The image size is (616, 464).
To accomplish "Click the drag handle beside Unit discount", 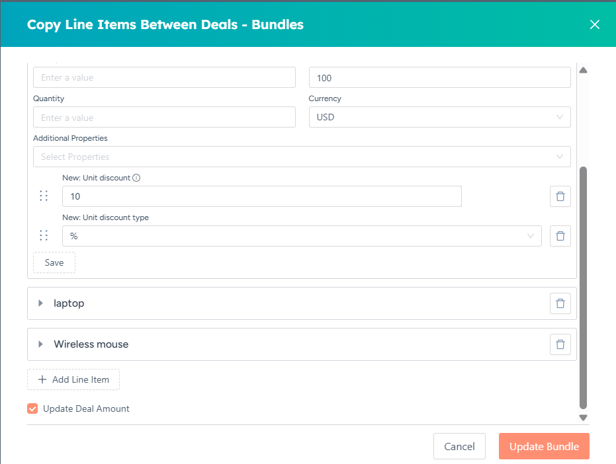I will pos(44,196).
